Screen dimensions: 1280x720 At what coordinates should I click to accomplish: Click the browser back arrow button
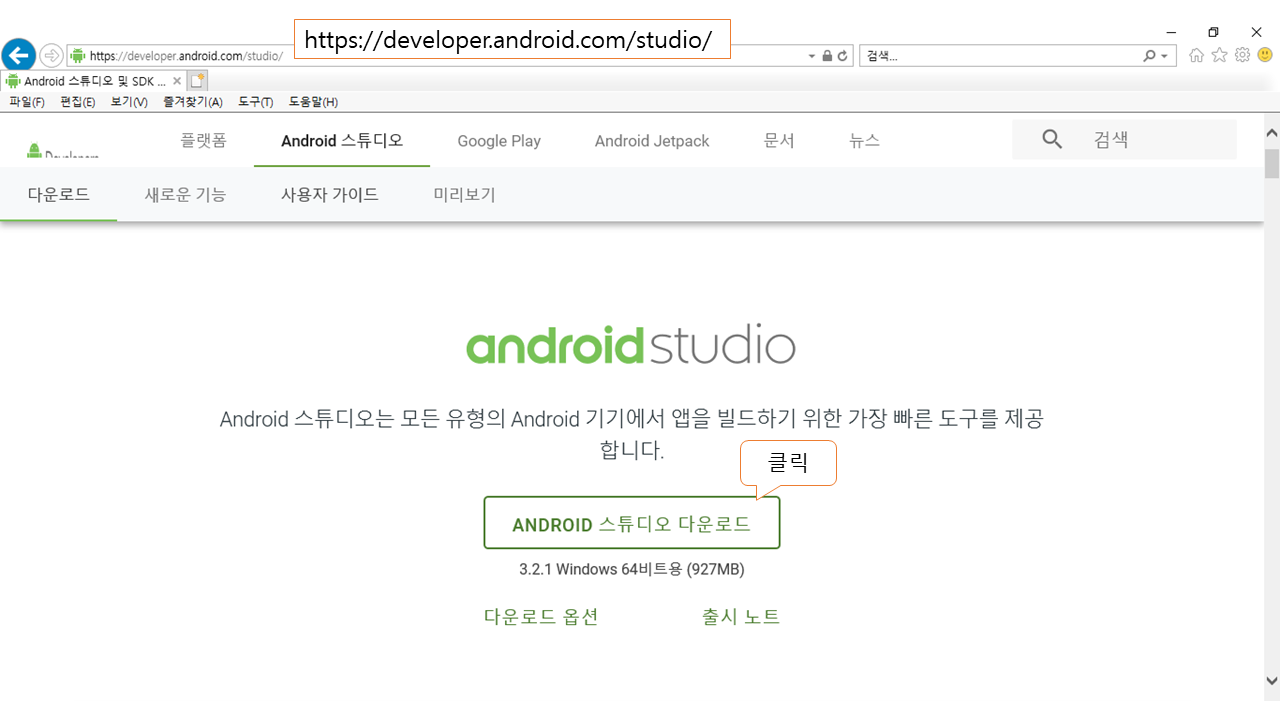point(19,55)
